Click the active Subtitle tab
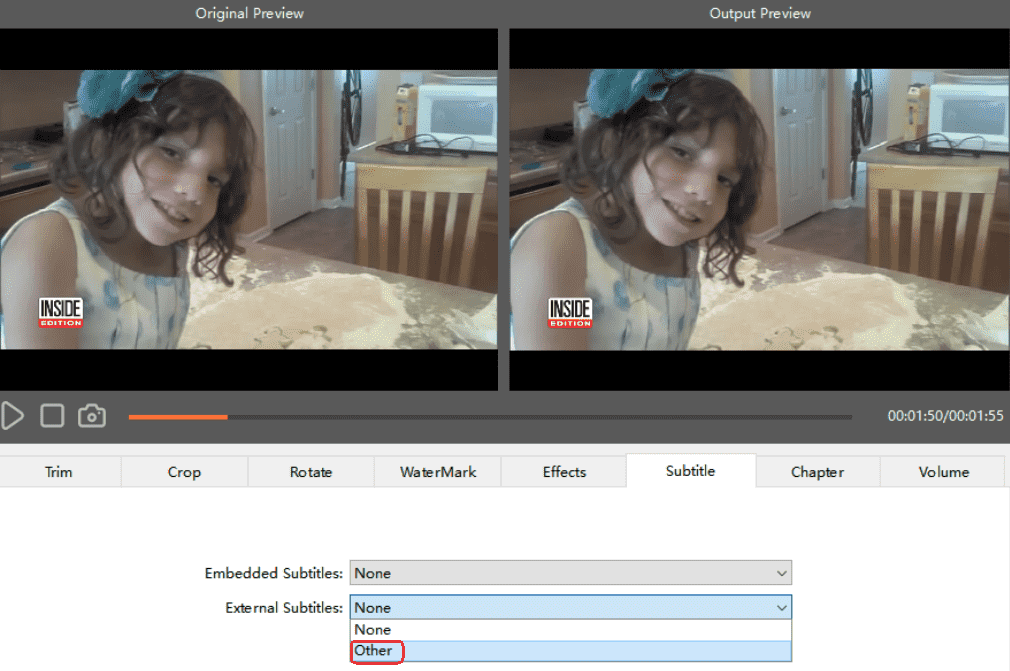1010x671 pixels. pyautogui.click(x=690, y=471)
